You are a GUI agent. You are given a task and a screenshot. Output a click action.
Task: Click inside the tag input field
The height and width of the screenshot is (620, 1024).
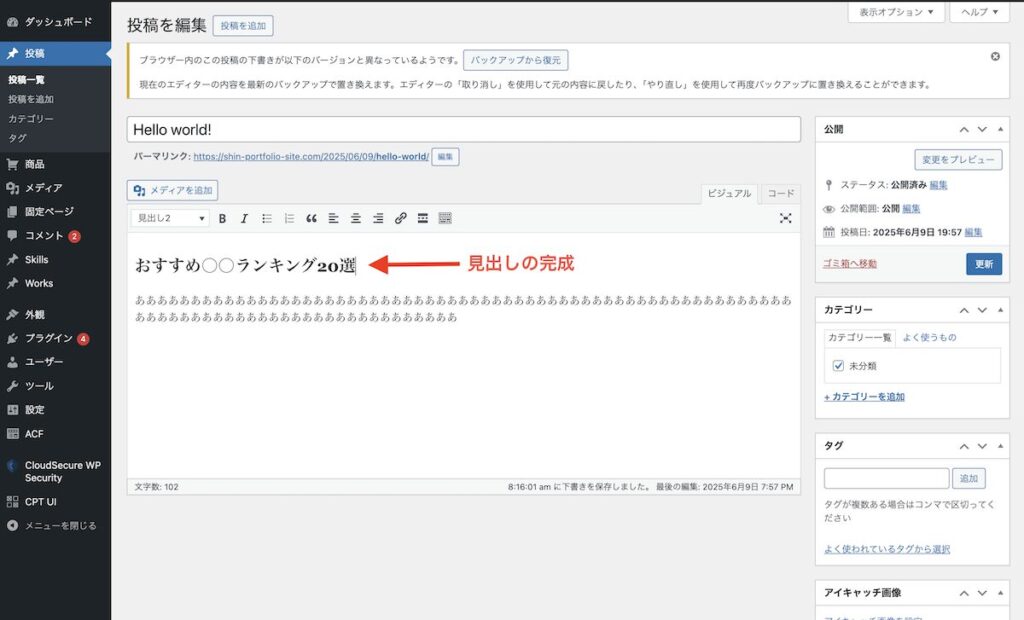tap(885, 478)
